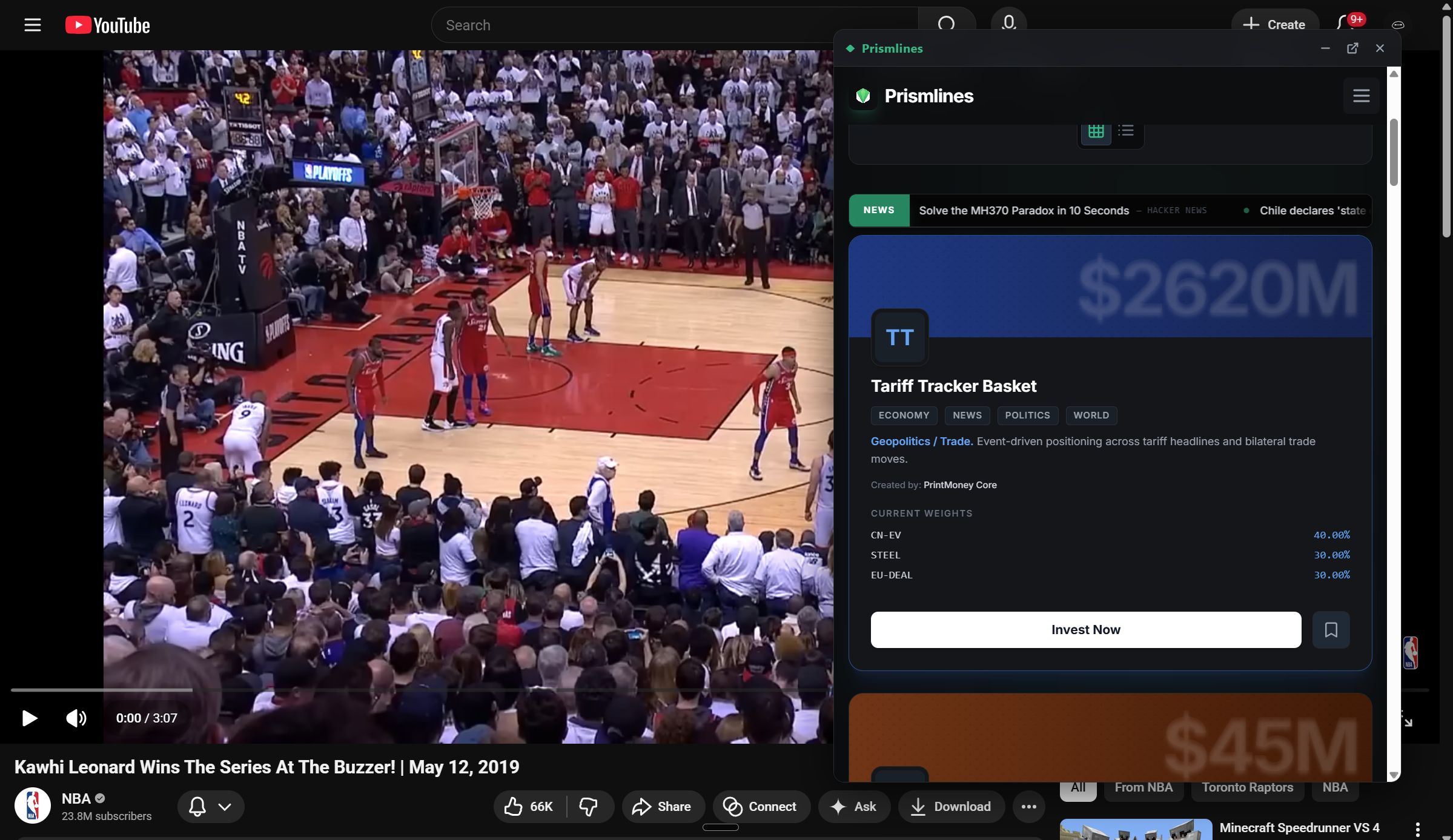
Task: Open options menu for Minecraft Speedrunner video
Action: tap(1417, 829)
